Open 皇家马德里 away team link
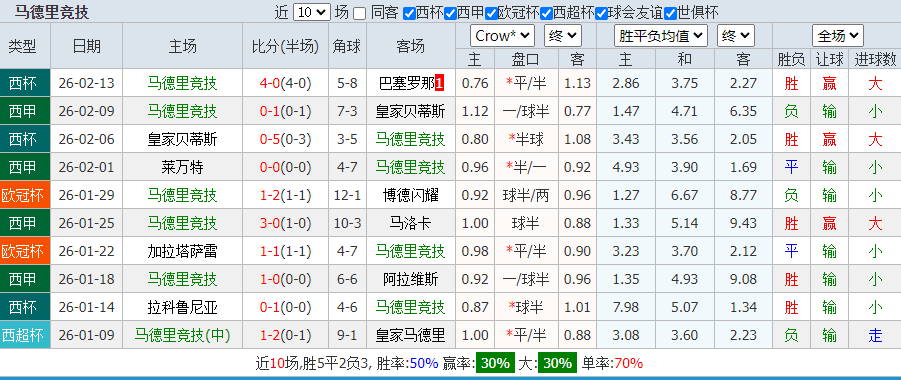901x380 pixels. 410,335
